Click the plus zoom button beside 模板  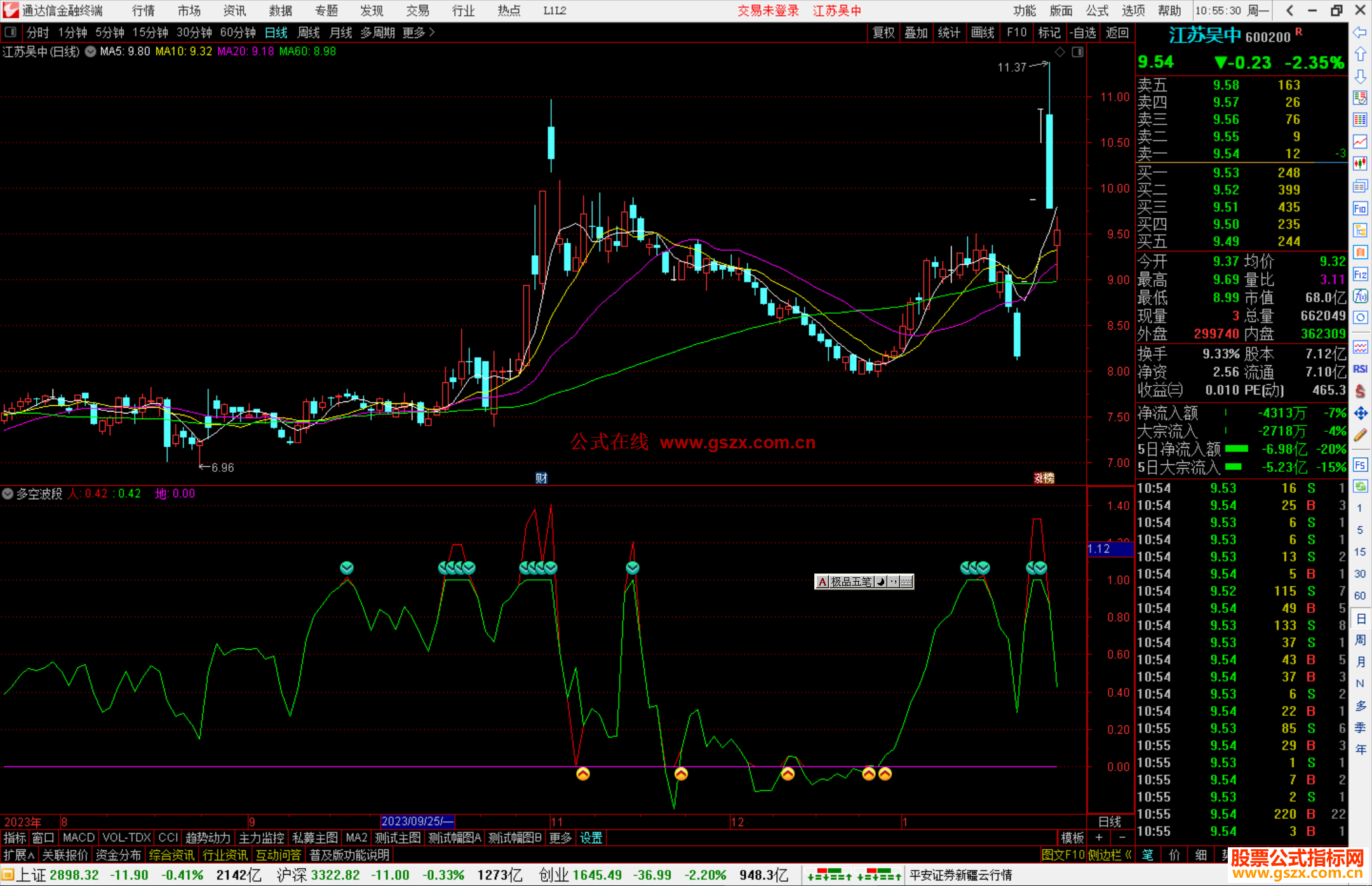(x=1100, y=838)
